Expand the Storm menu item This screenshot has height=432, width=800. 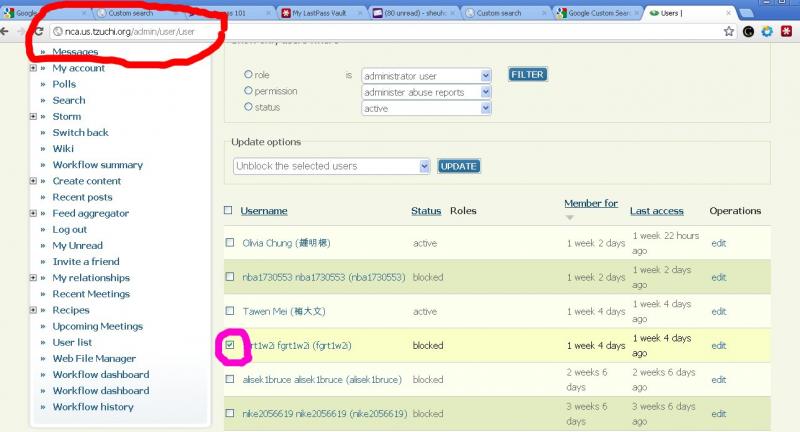[x=33, y=116]
